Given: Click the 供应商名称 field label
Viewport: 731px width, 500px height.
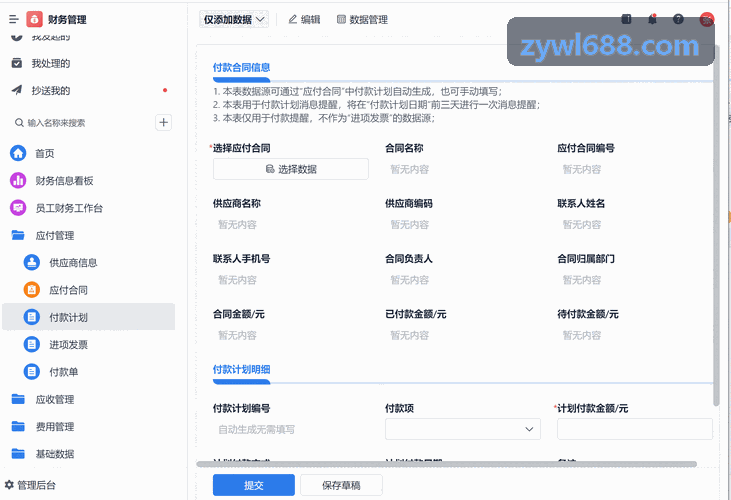Looking at the screenshot, I should tap(236, 203).
